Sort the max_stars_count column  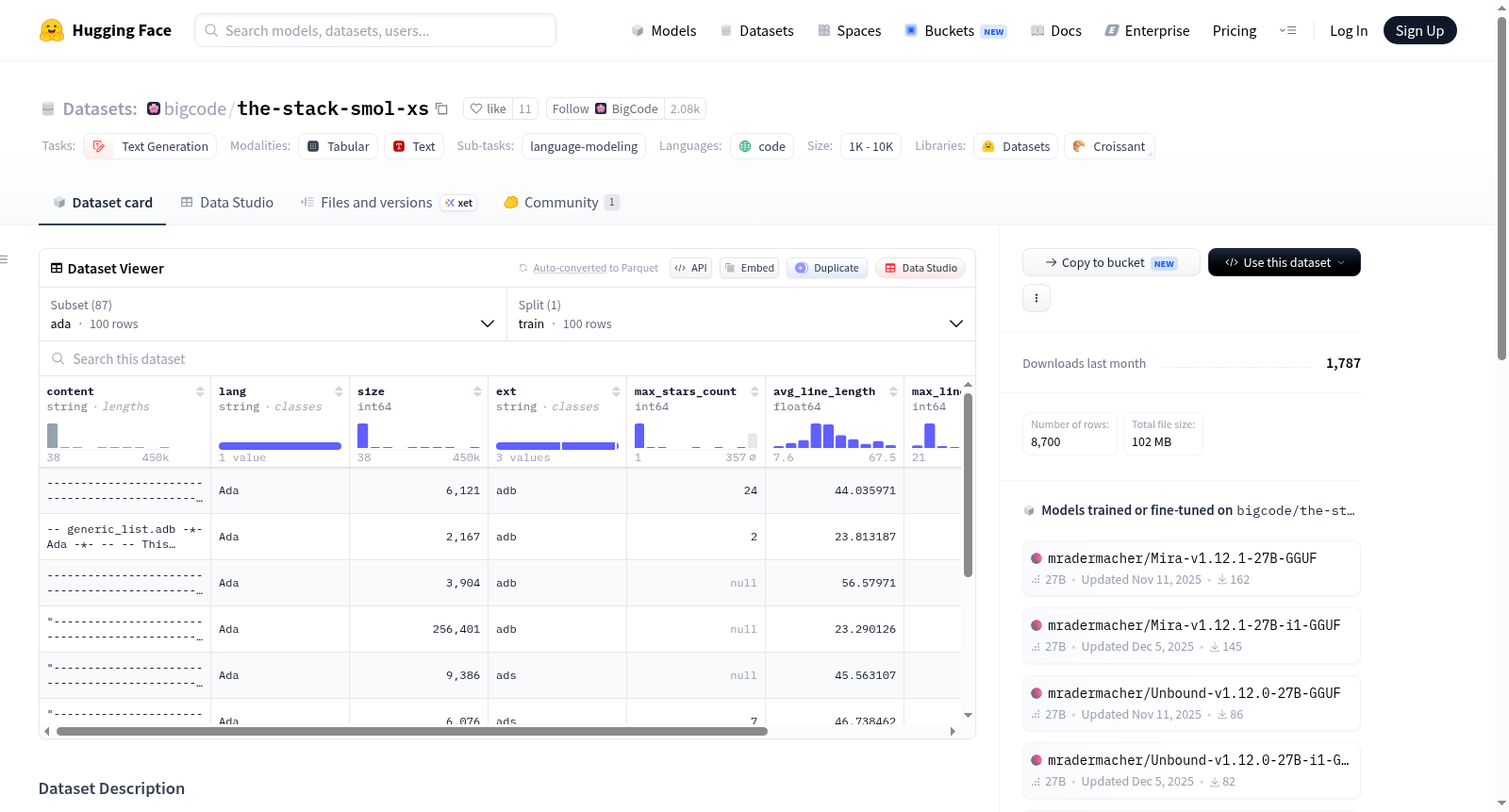coord(754,391)
